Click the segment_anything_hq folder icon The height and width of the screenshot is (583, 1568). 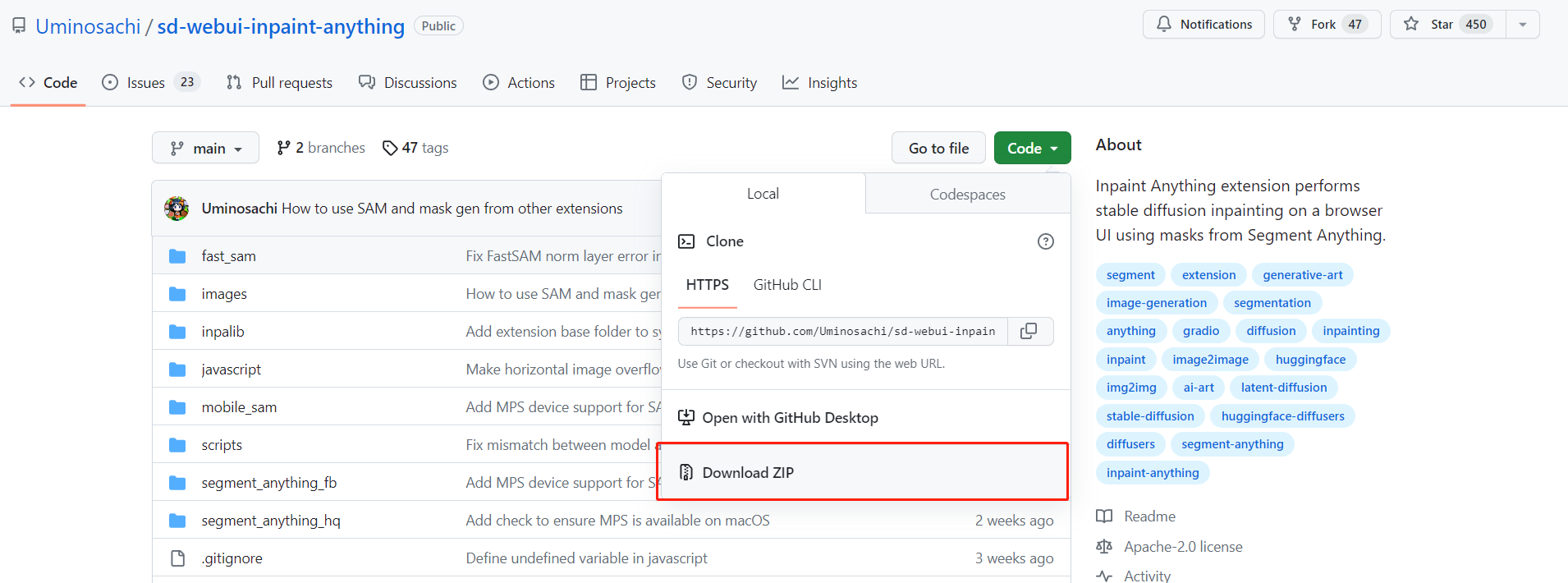(177, 521)
